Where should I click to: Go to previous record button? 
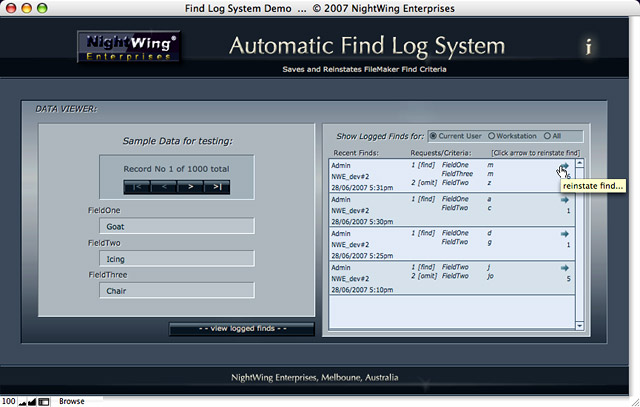coord(164,187)
